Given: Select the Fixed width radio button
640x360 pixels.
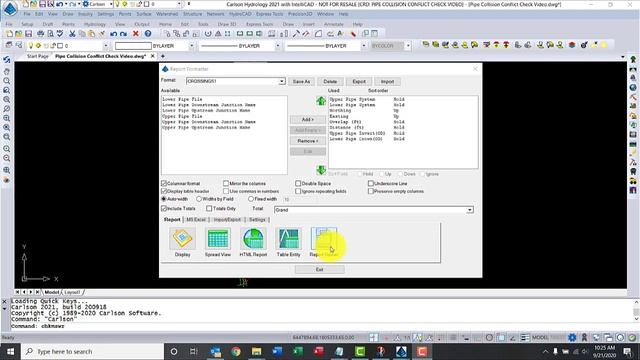Looking at the screenshot, I should (x=251, y=199).
